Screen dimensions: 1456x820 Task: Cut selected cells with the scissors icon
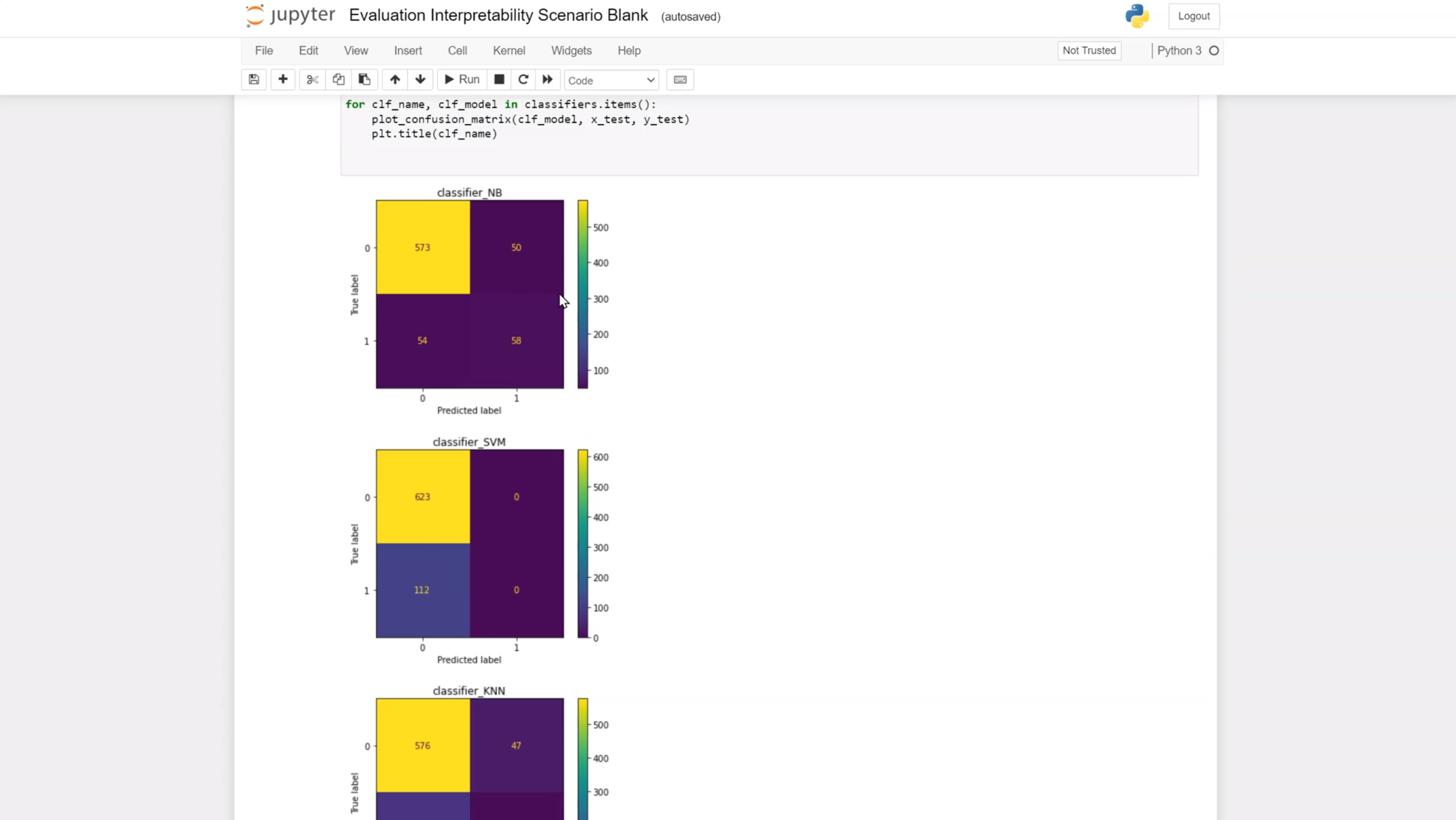coord(312,79)
